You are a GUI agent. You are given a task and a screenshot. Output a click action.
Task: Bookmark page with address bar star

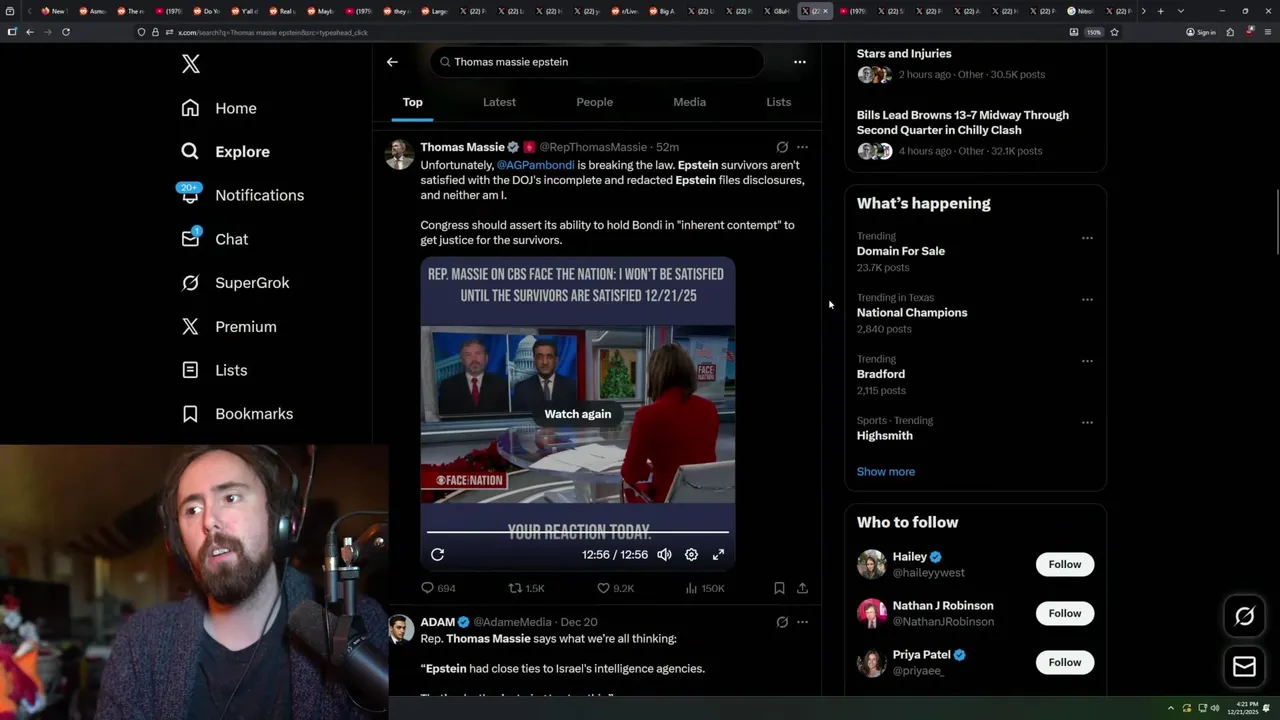(1114, 32)
